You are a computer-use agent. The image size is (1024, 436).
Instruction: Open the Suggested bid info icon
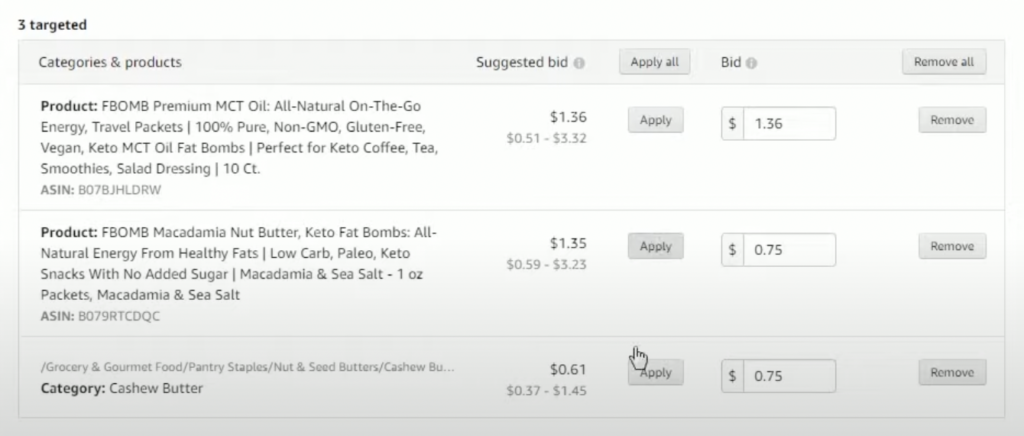[x=579, y=63]
